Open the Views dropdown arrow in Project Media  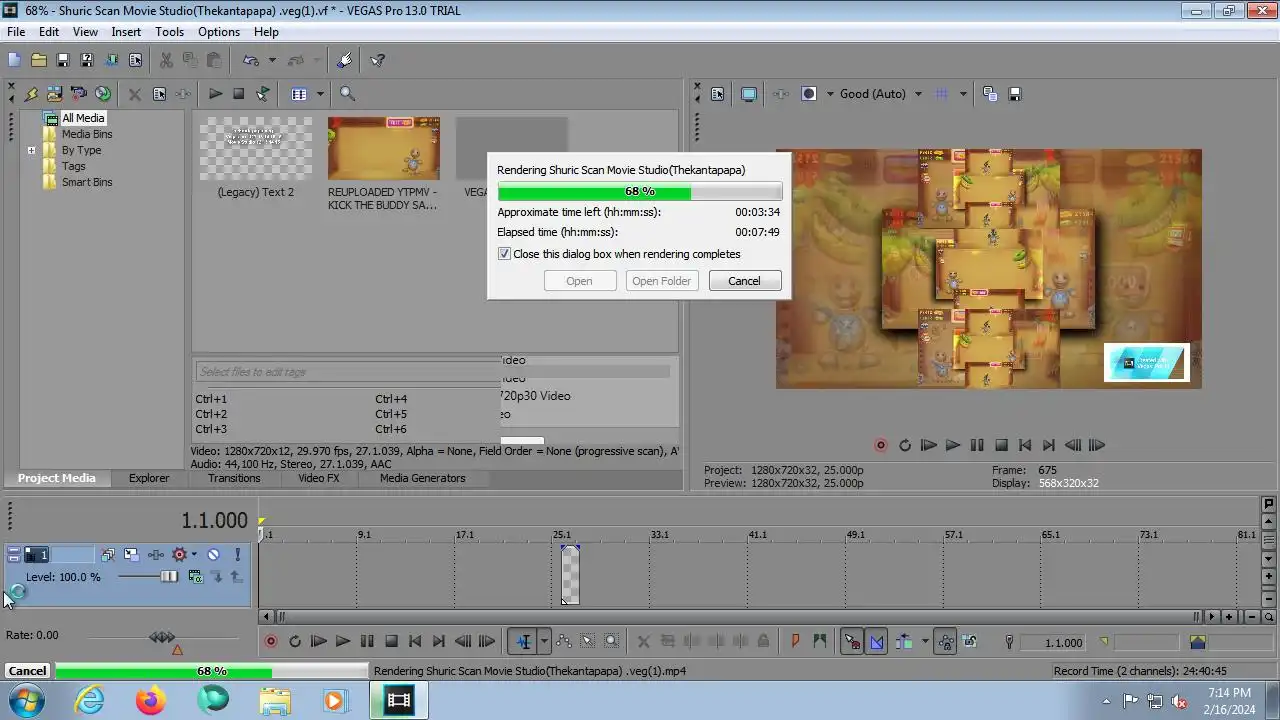point(320,94)
